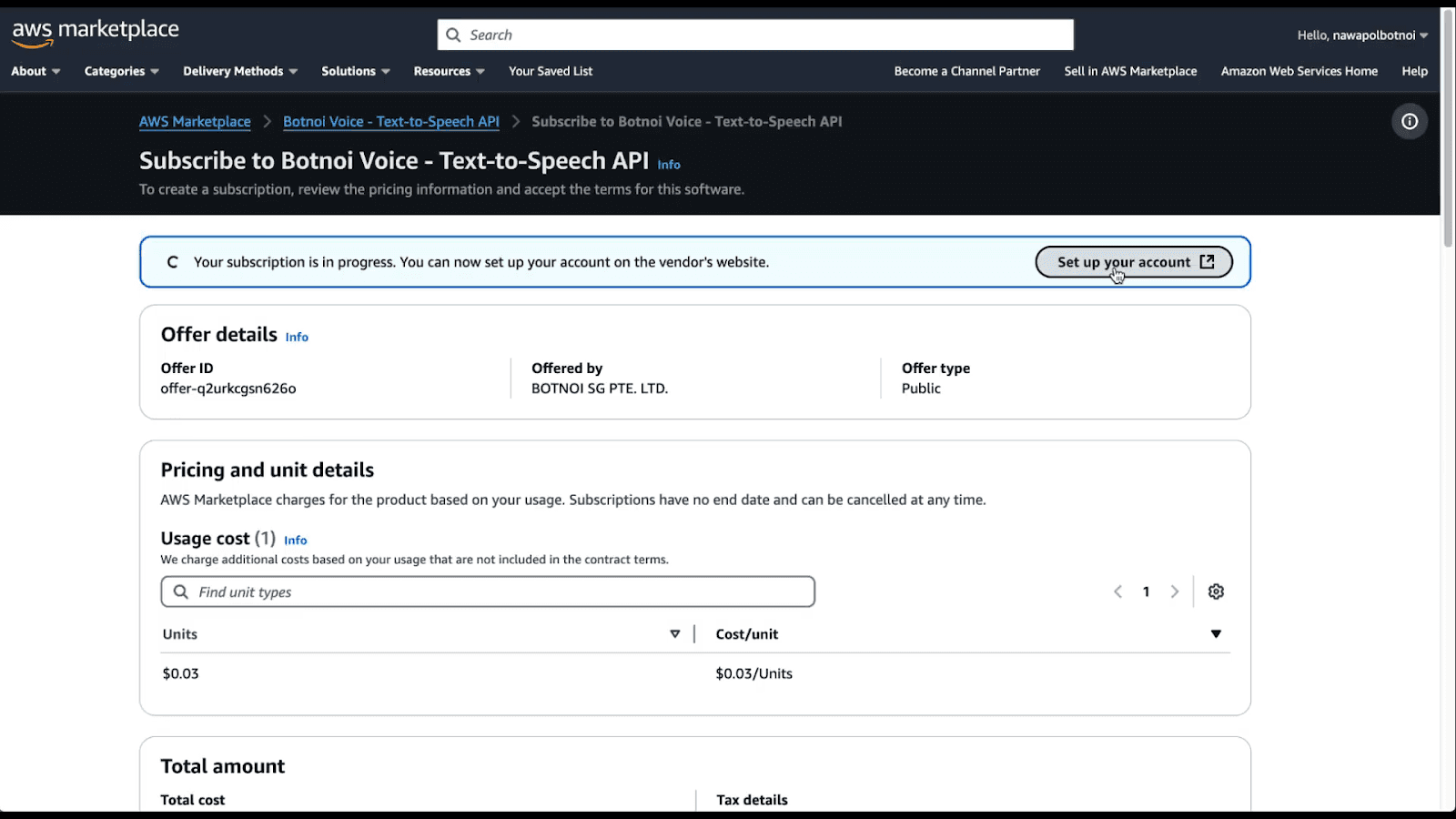Click the Total amount heading
This screenshot has height=819, width=1456.
point(223,766)
